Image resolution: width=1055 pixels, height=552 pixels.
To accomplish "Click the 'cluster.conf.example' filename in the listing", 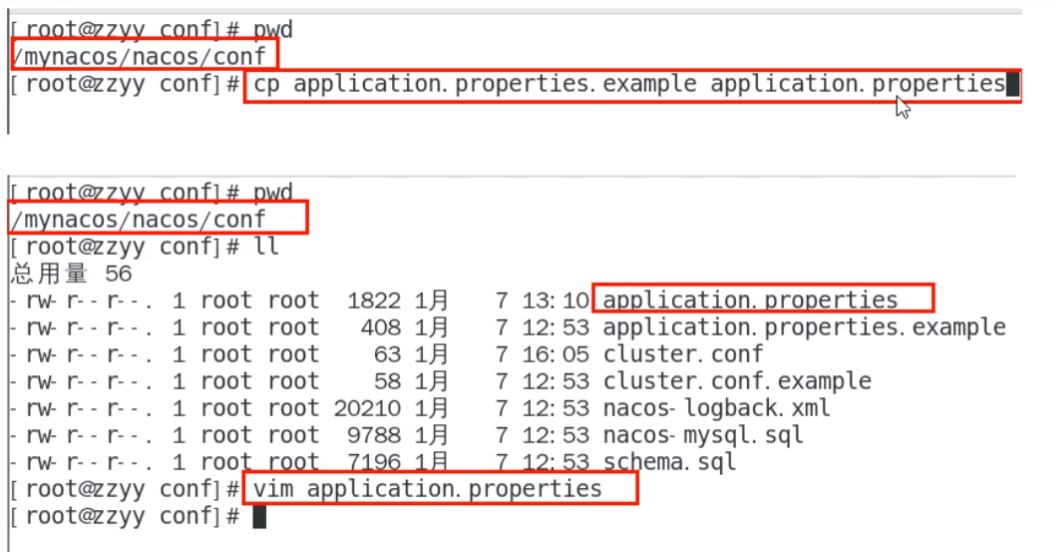I will 737,381.
